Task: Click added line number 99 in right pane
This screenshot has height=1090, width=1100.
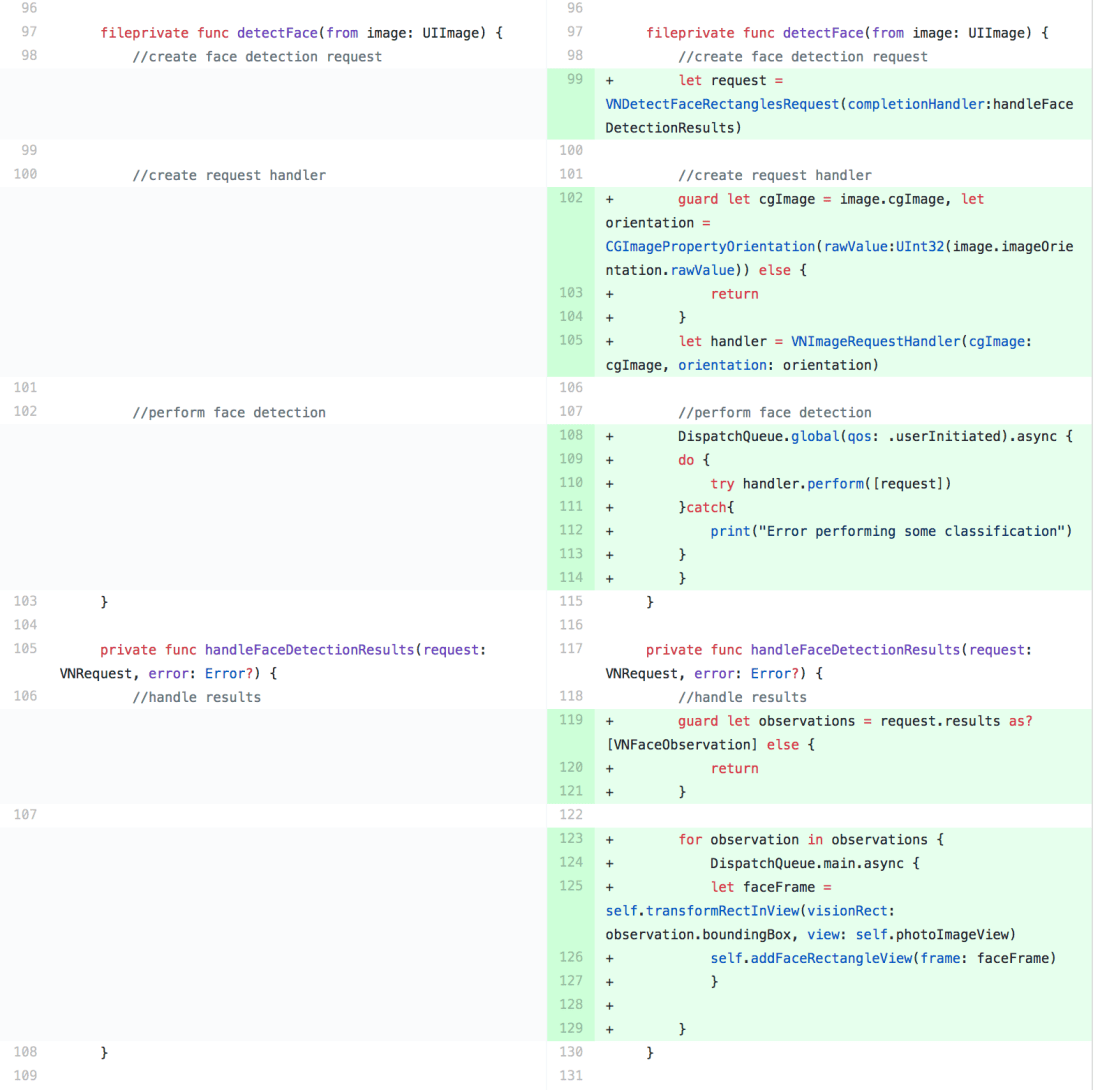Action: click(574, 80)
